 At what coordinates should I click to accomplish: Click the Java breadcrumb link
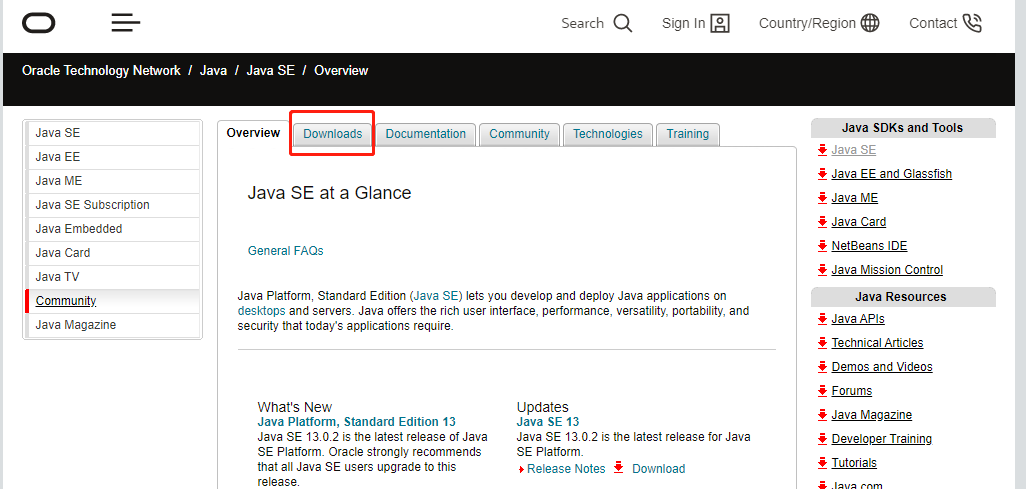coord(213,71)
